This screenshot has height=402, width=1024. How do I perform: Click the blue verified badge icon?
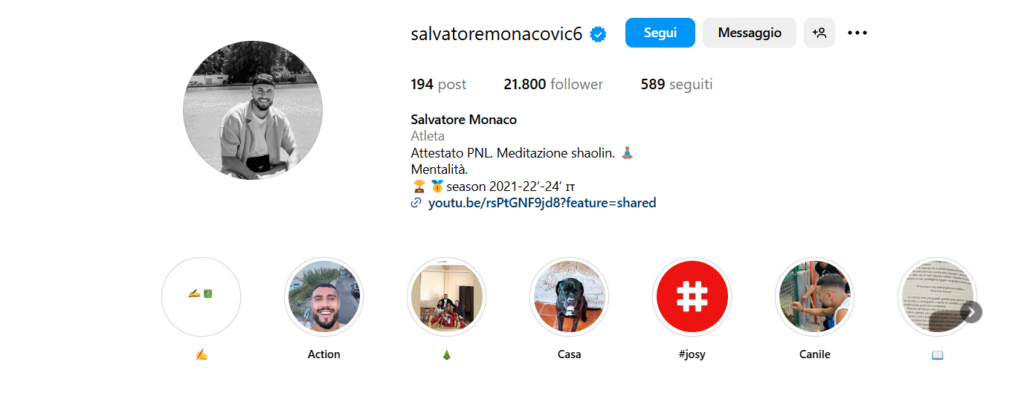pyautogui.click(x=598, y=35)
